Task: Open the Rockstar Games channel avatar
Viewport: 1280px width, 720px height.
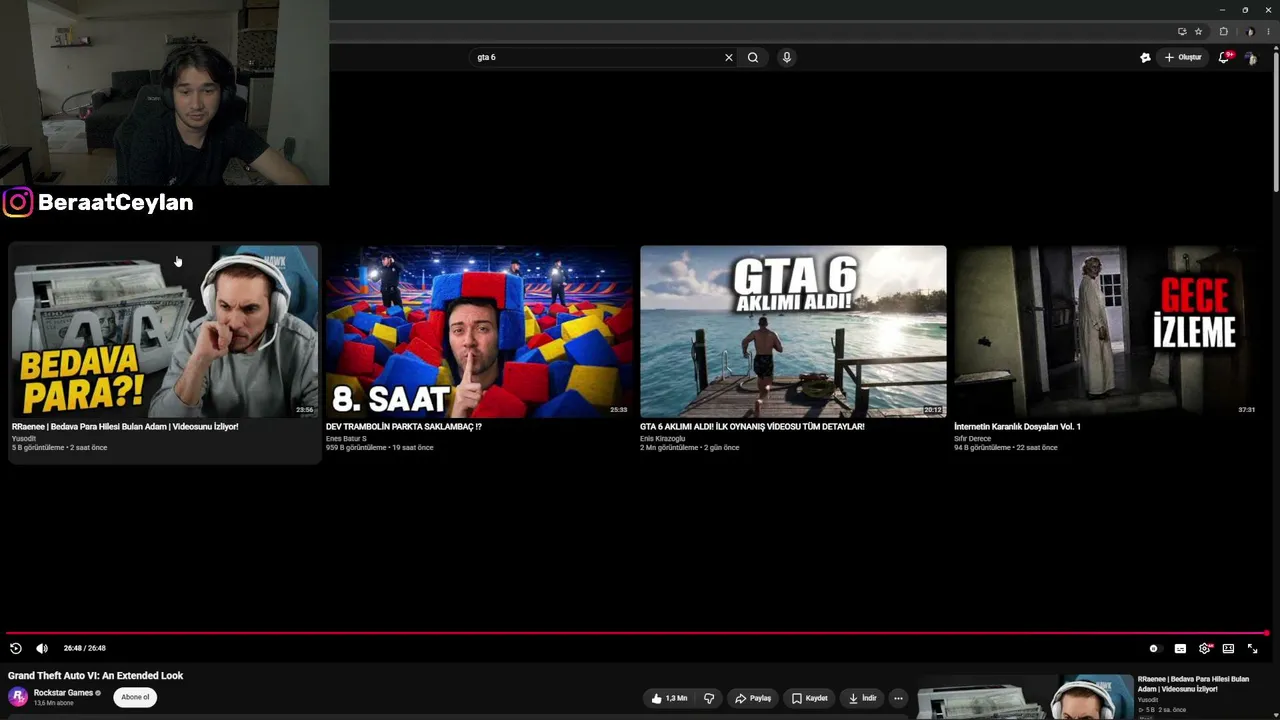Action: click(18, 697)
